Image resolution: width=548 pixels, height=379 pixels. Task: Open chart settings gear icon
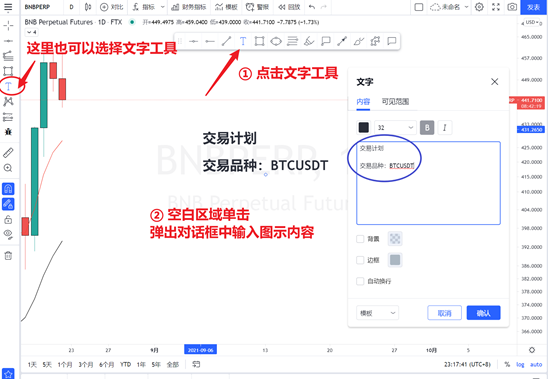479,7
